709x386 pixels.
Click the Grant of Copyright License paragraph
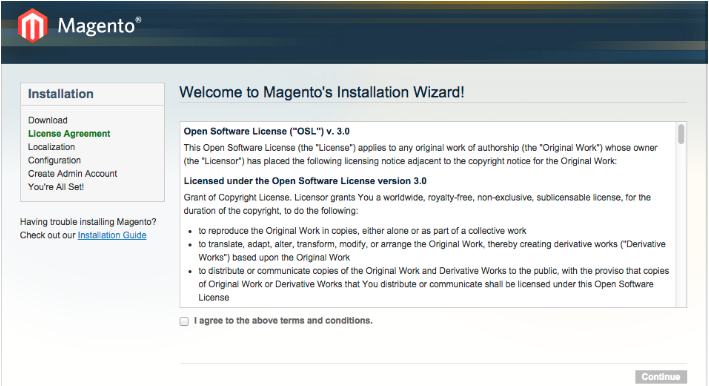[x=417, y=204]
